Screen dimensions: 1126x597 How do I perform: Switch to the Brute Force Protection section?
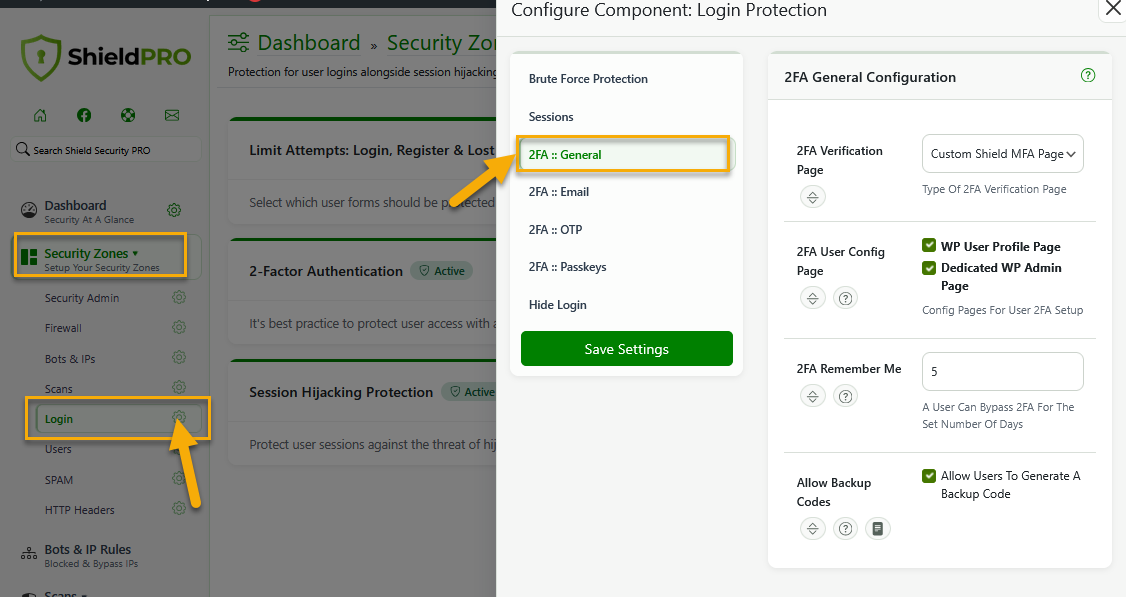click(588, 79)
